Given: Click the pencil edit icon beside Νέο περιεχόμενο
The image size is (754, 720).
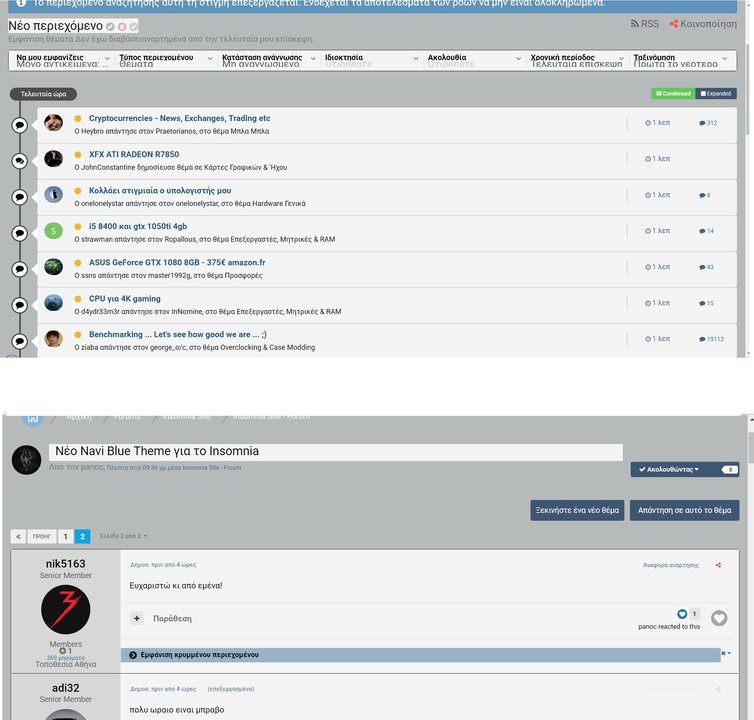Looking at the screenshot, I should click(x=111, y=26).
